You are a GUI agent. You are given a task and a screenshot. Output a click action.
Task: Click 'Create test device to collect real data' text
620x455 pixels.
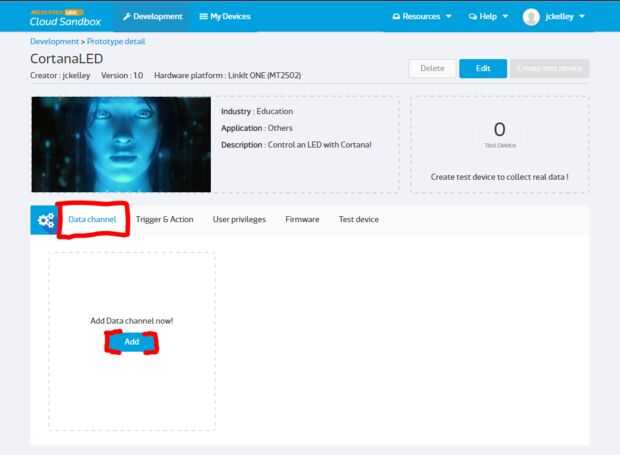pos(499,177)
